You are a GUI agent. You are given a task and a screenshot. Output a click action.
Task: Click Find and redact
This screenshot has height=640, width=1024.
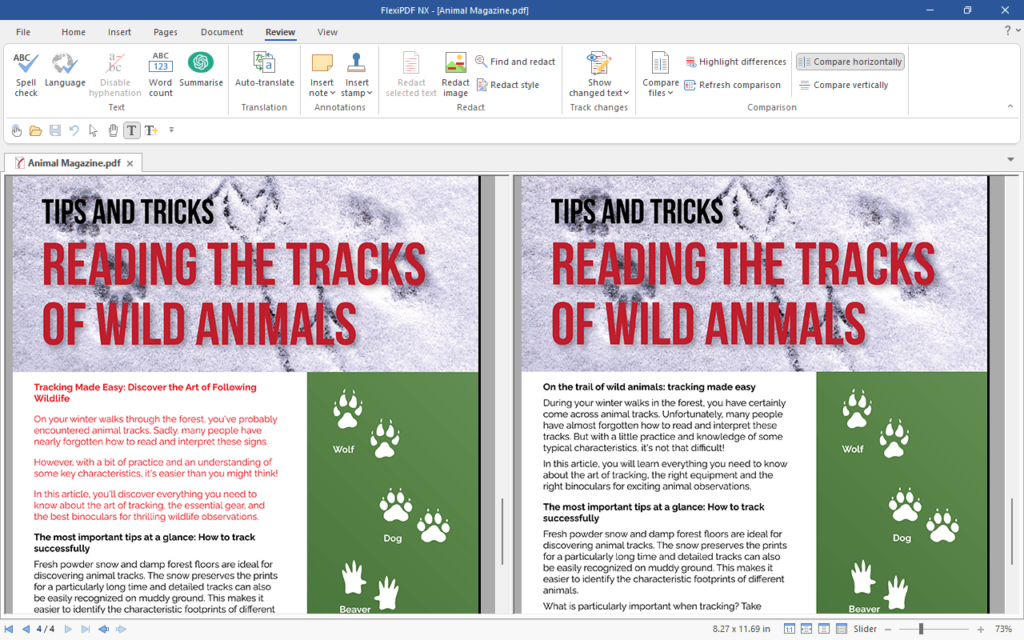[515, 62]
